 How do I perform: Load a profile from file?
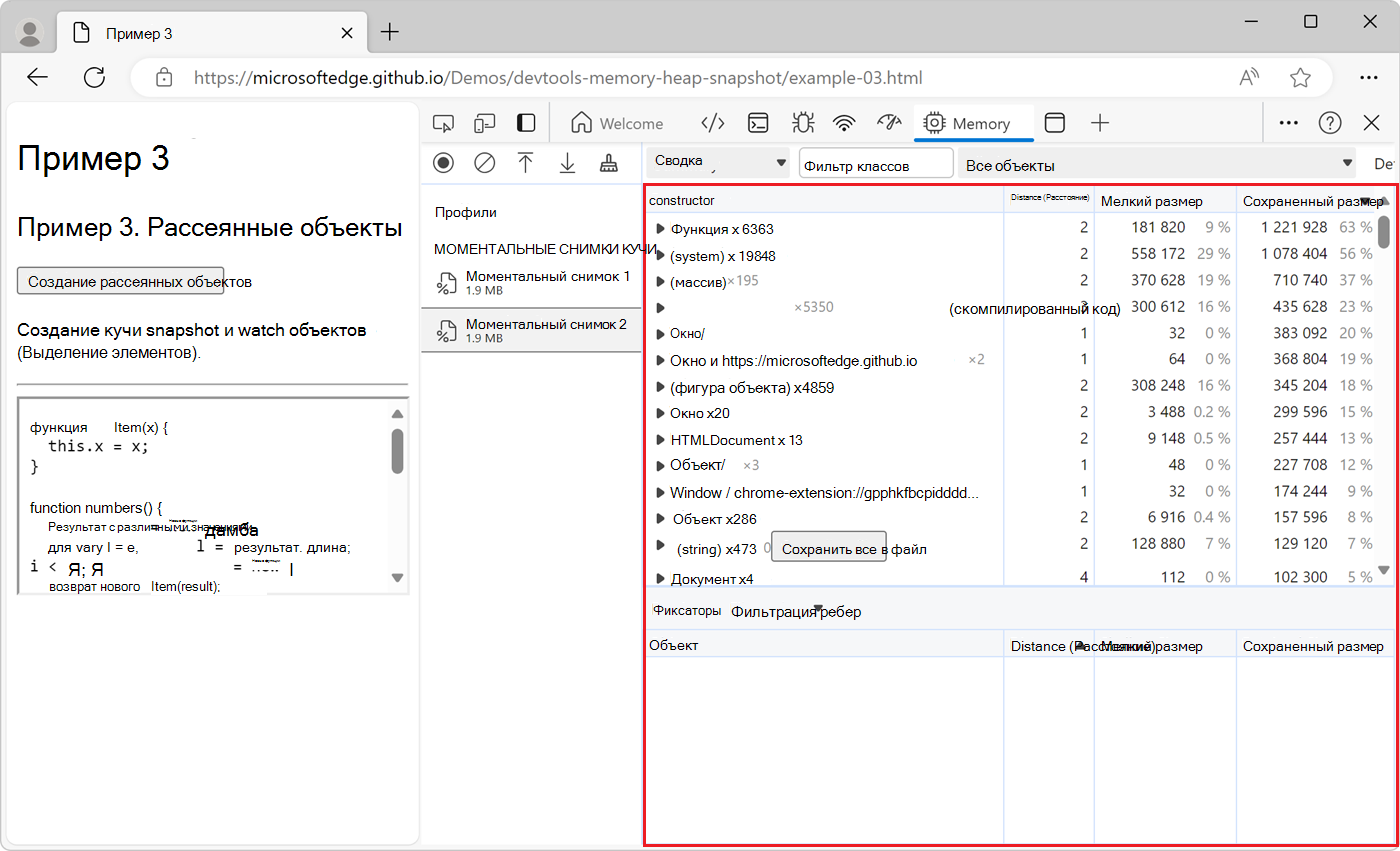[525, 163]
